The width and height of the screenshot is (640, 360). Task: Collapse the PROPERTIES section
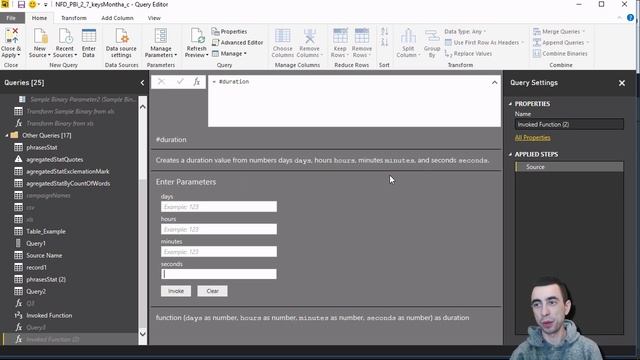510,104
